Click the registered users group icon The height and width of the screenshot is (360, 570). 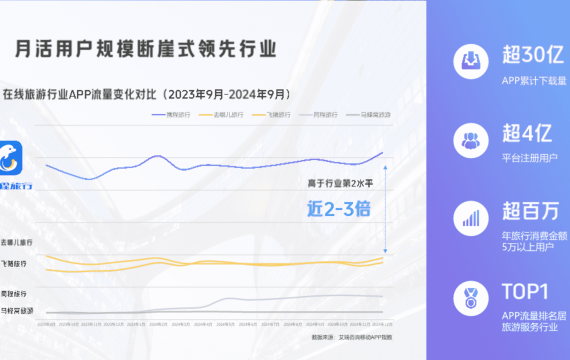471,140
